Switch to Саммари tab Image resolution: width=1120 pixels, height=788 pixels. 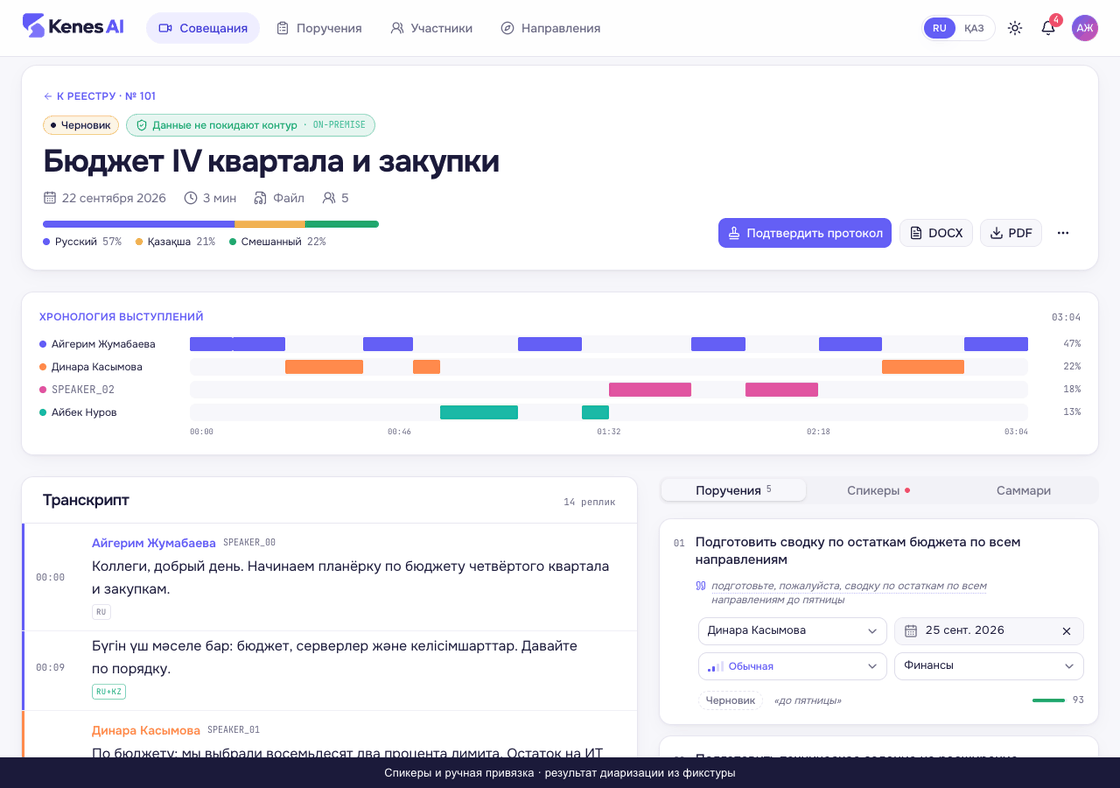pos(1023,490)
